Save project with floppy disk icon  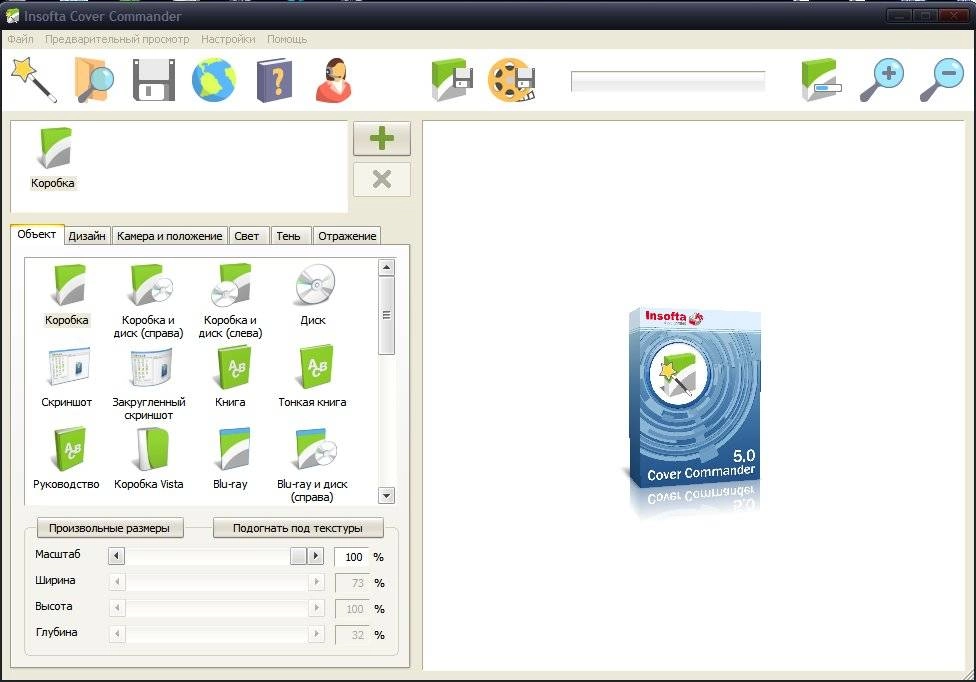pos(154,80)
